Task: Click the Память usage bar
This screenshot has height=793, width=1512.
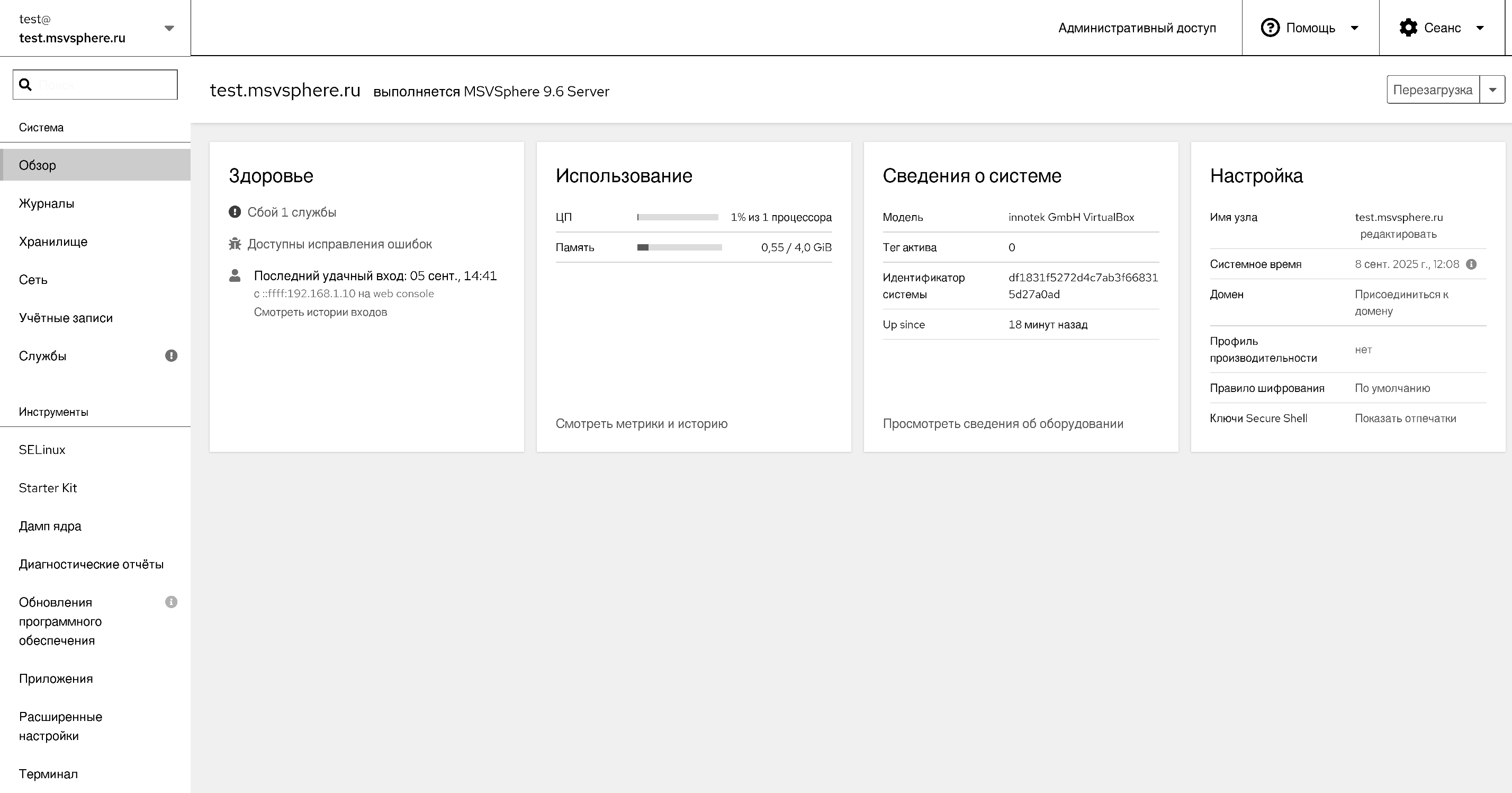Action: click(x=679, y=247)
